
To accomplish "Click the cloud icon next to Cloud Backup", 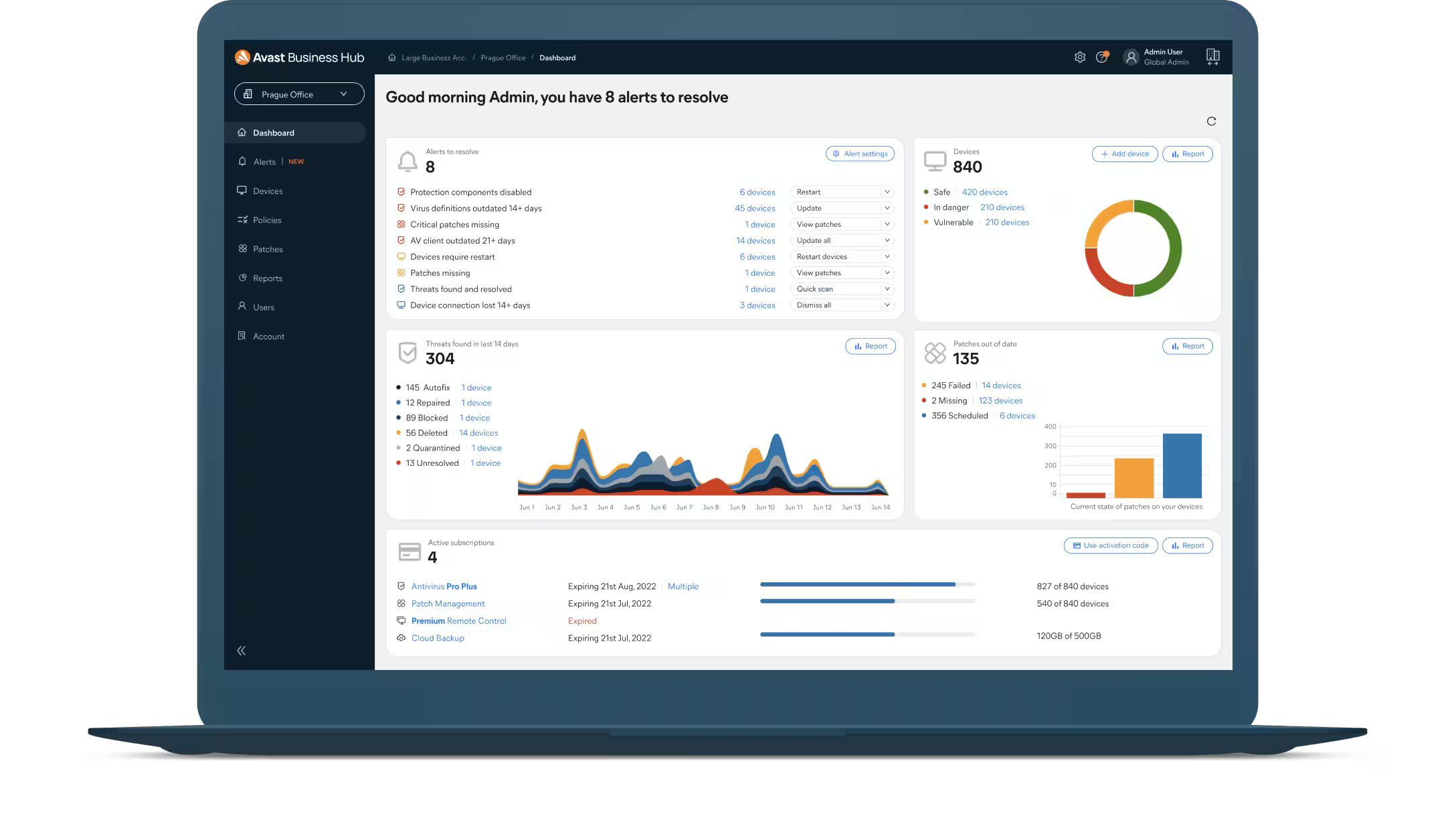I will pos(401,638).
